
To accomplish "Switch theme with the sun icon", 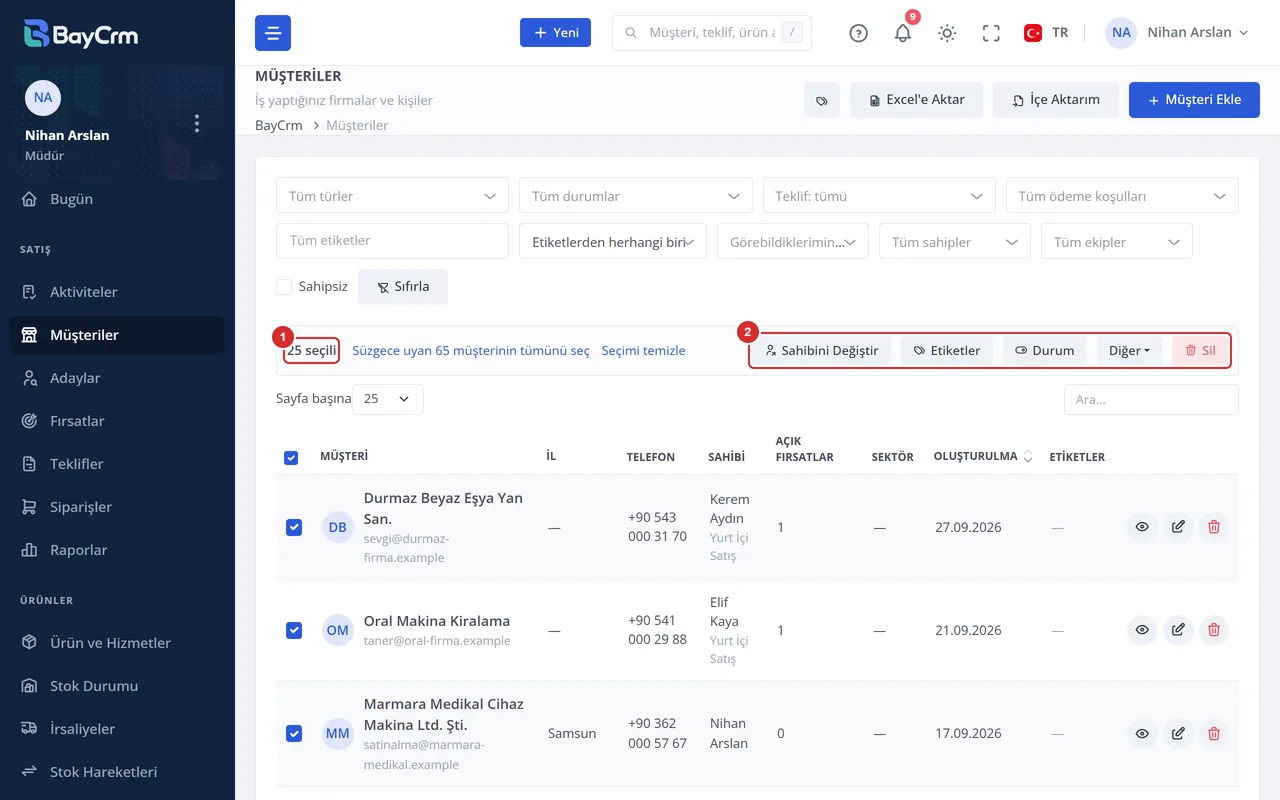I will [x=947, y=33].
